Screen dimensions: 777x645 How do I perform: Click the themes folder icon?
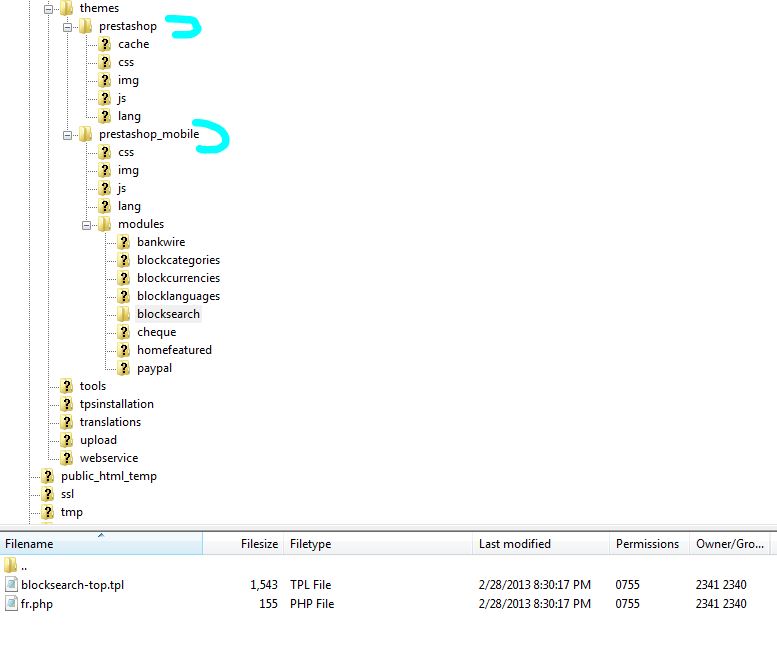tap(66, 8)
